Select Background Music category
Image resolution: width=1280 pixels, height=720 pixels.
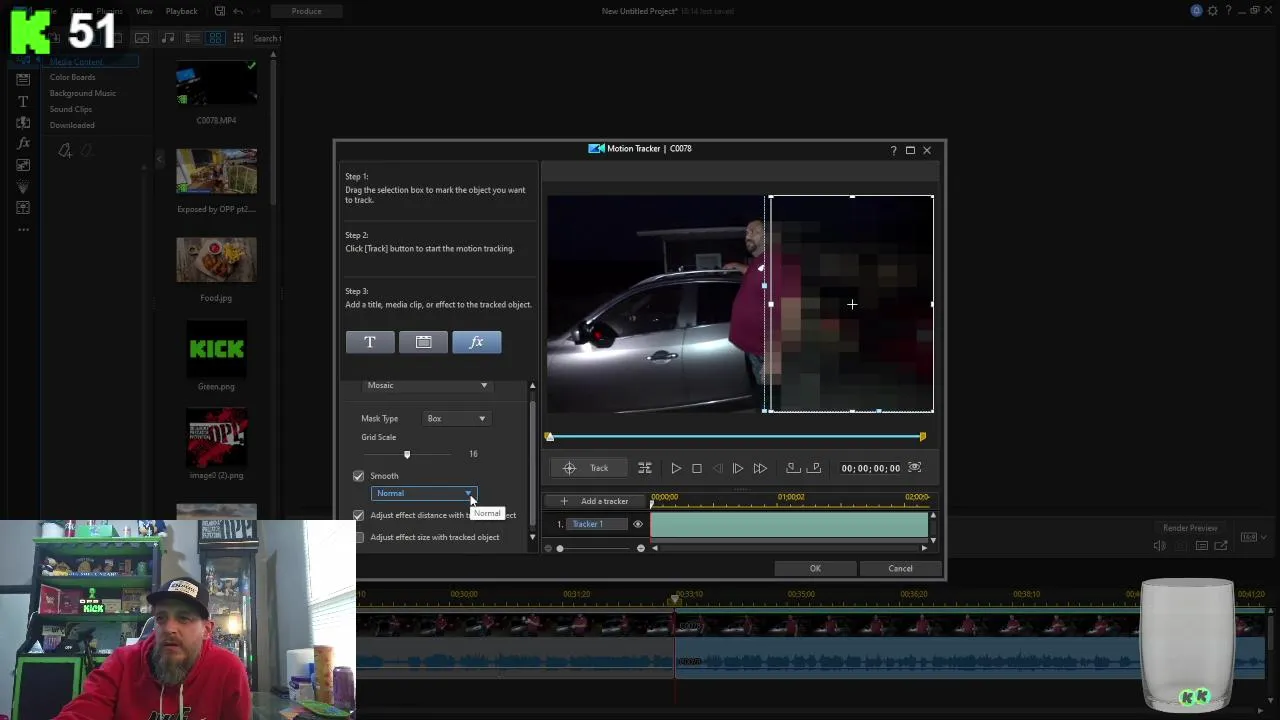pyautogui.click(x=83, y=93)
